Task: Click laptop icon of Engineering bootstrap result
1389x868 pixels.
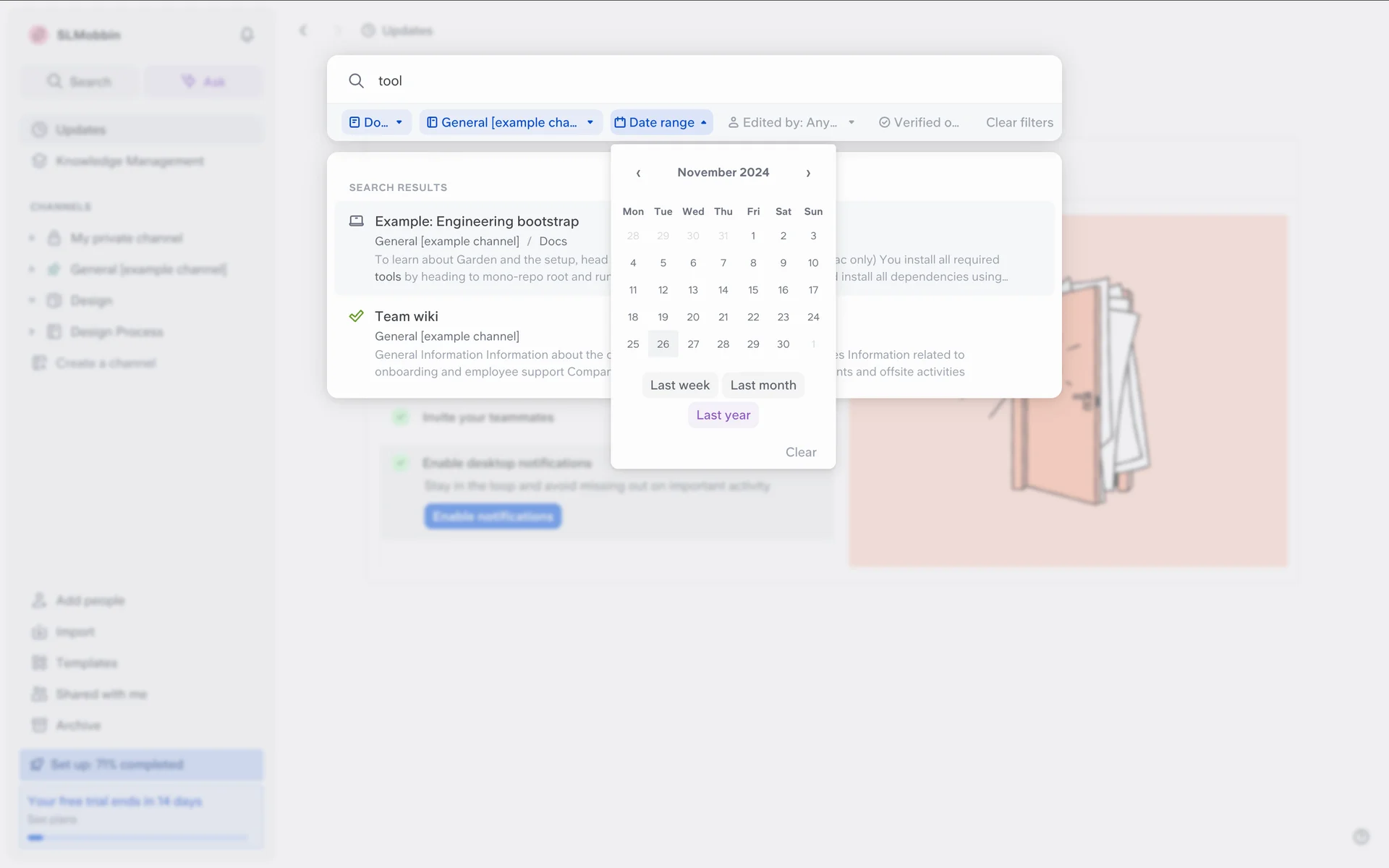Action: coord(357,221)
